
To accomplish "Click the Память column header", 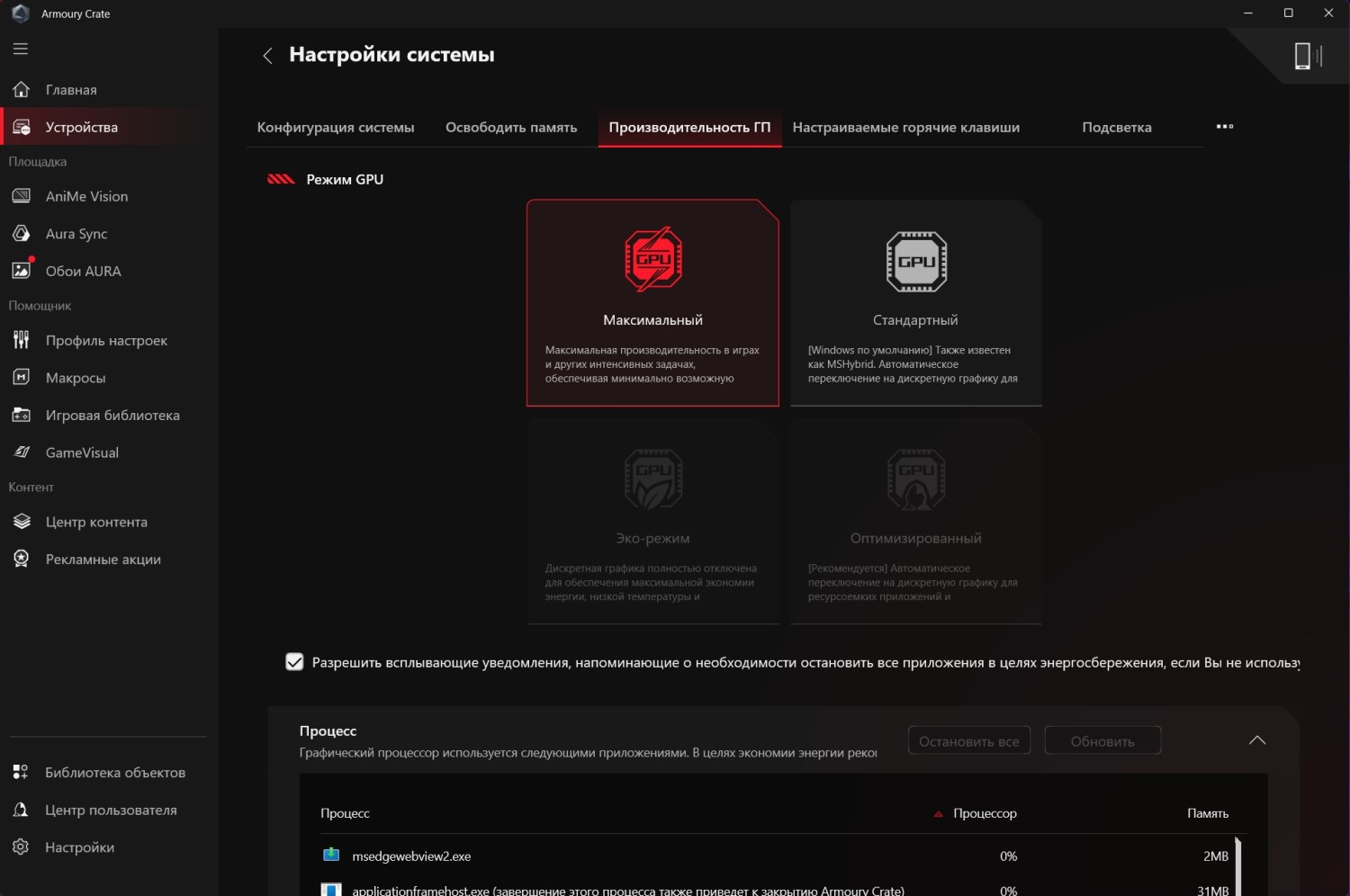I will (1208, 813).
